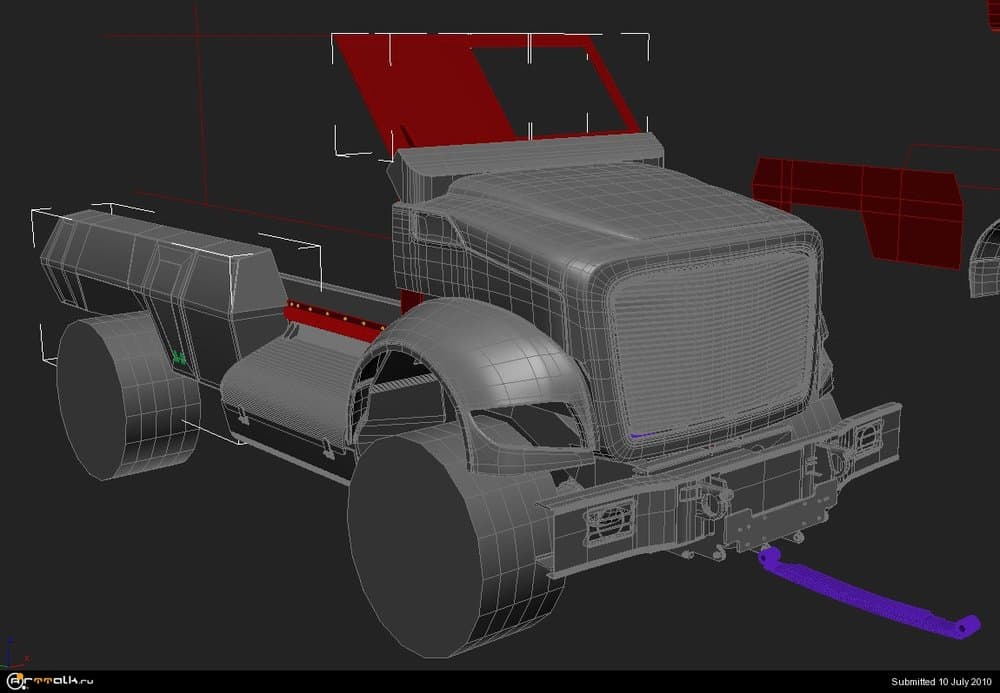Select the red strip with yellow dots

(335, 318)
